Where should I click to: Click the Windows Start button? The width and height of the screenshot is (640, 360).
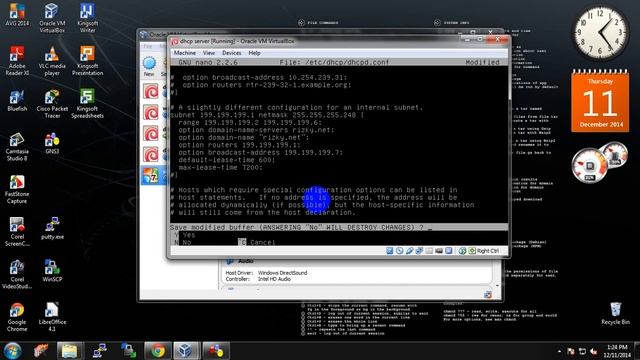click(x=12, y=351)
